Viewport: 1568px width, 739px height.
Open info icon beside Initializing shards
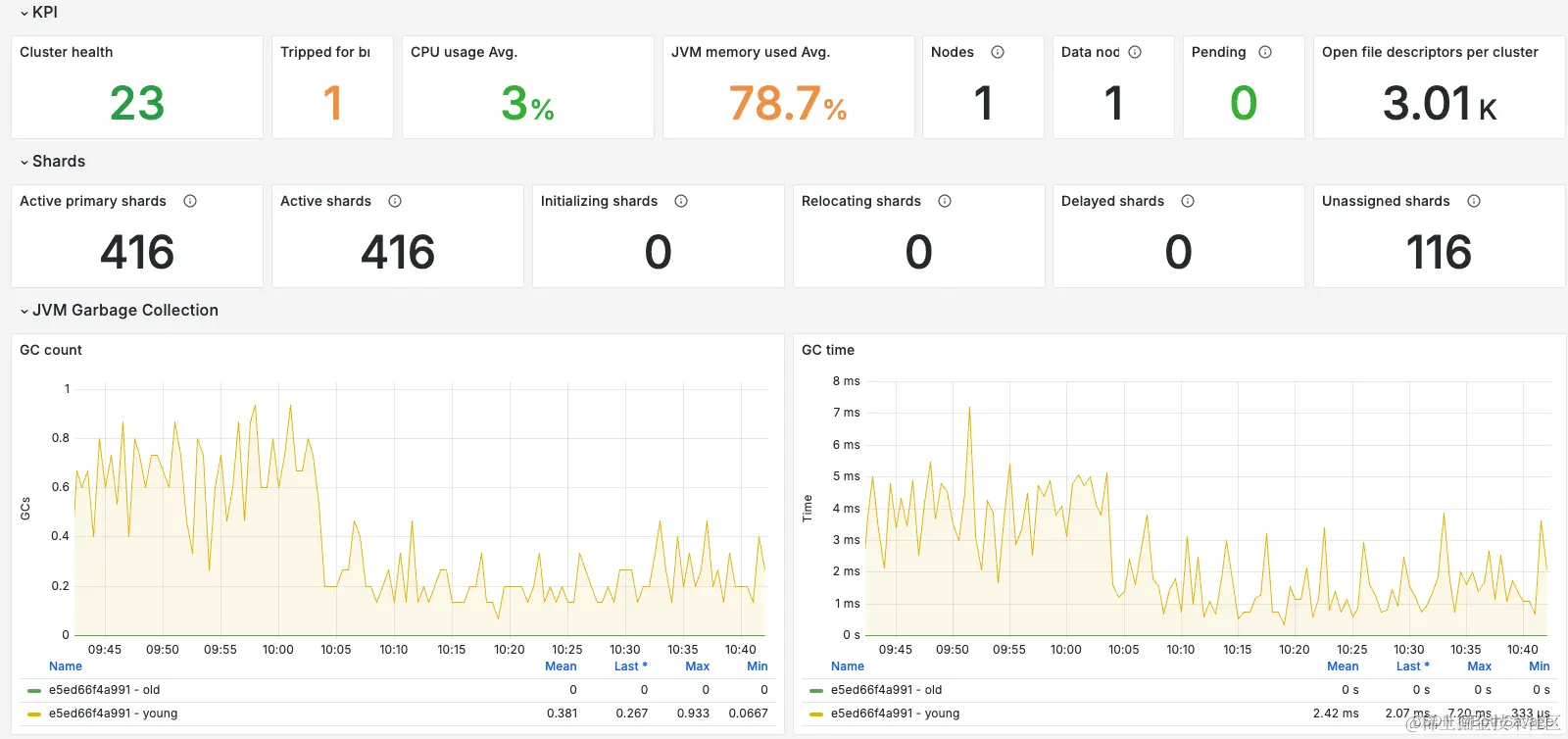click(681, 201)
